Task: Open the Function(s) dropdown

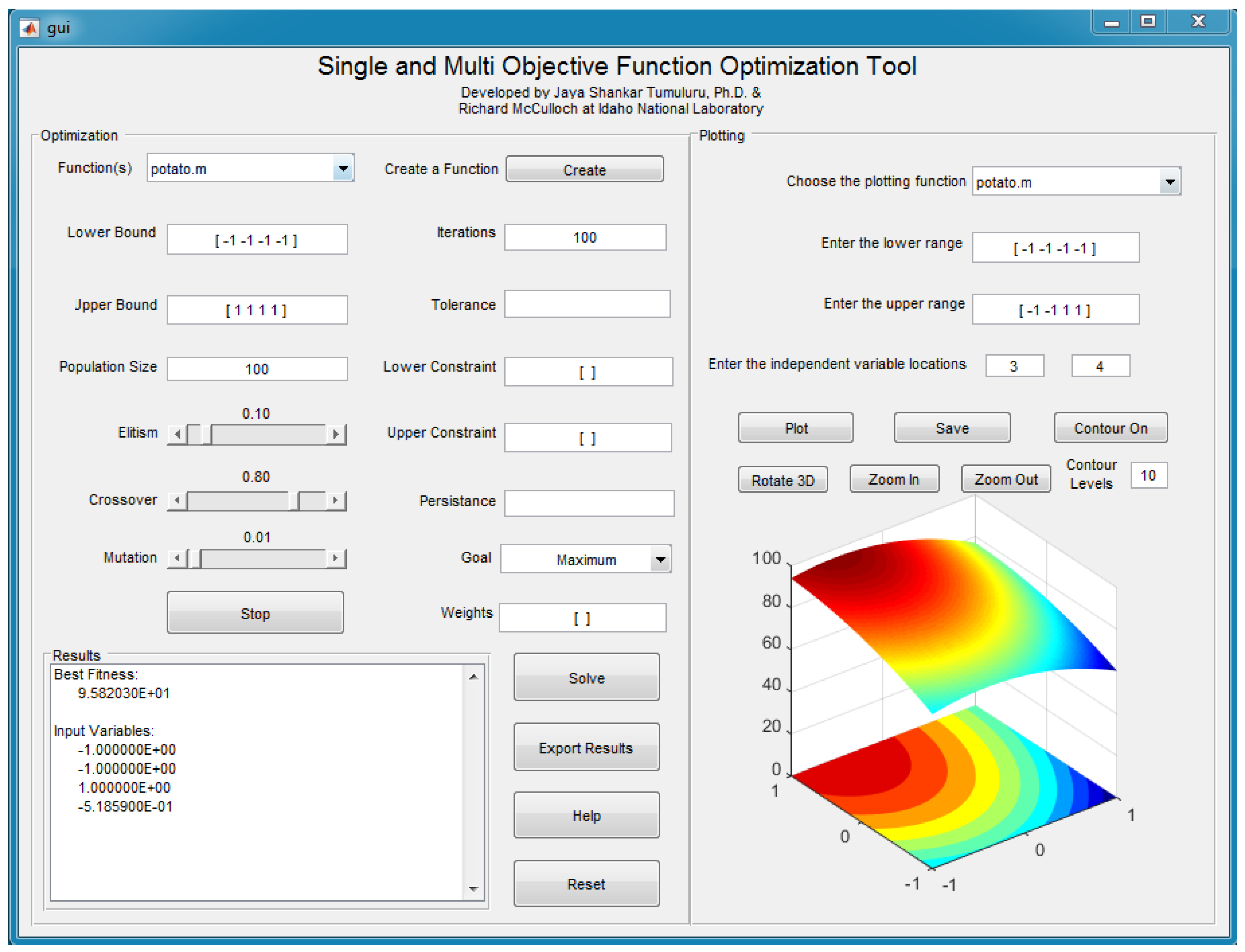Action: [343, 169]
